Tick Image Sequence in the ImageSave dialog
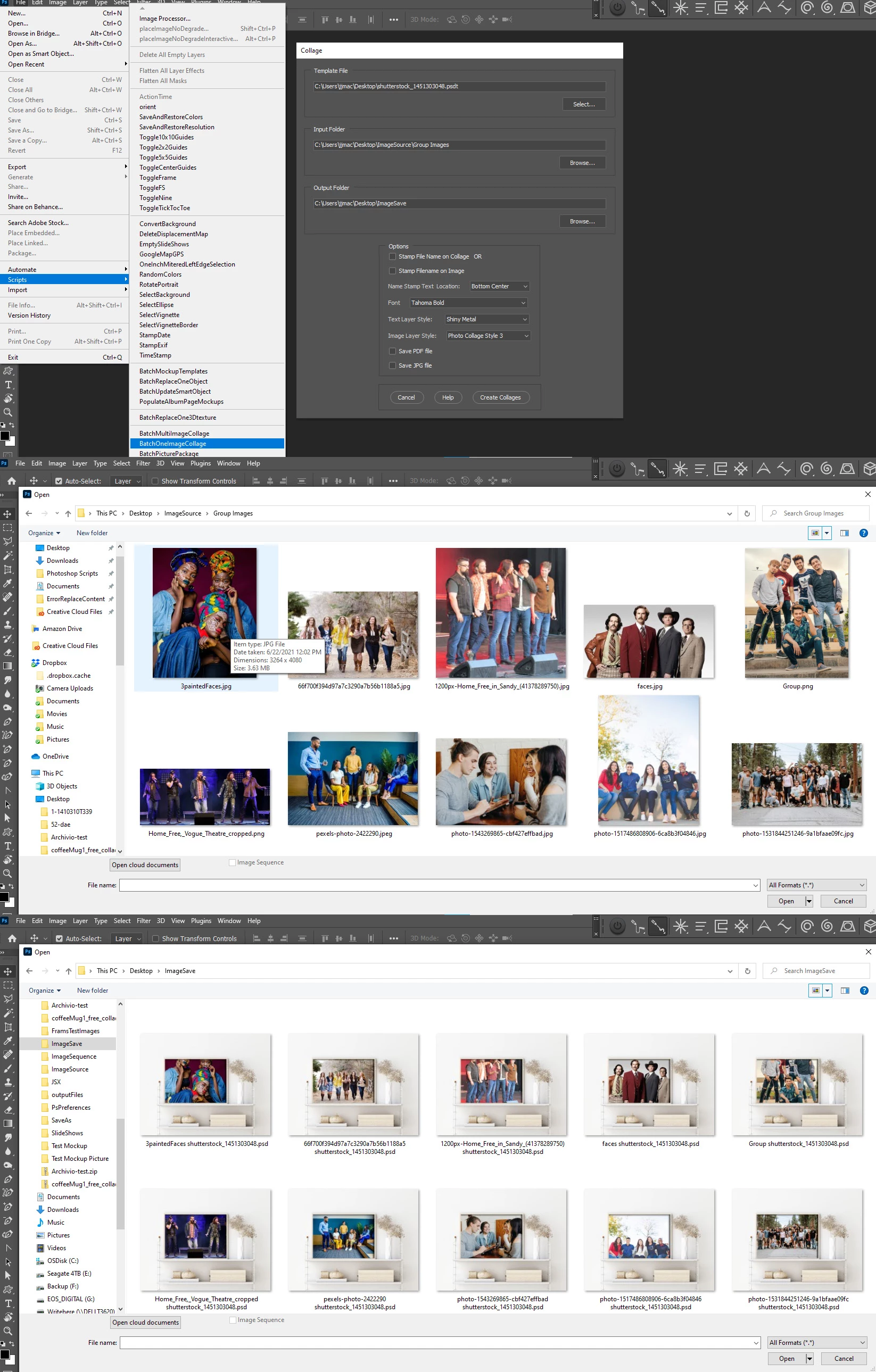Screen dimensions: 876x1372 coord(233,1319)
